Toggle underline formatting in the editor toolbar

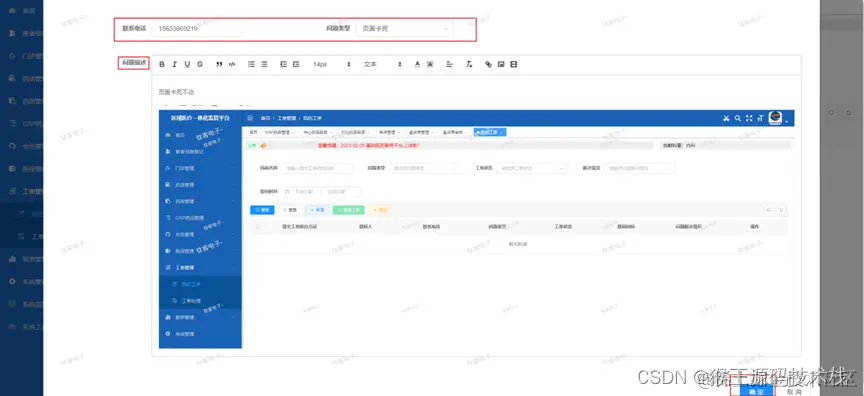(x=187, y=64)
